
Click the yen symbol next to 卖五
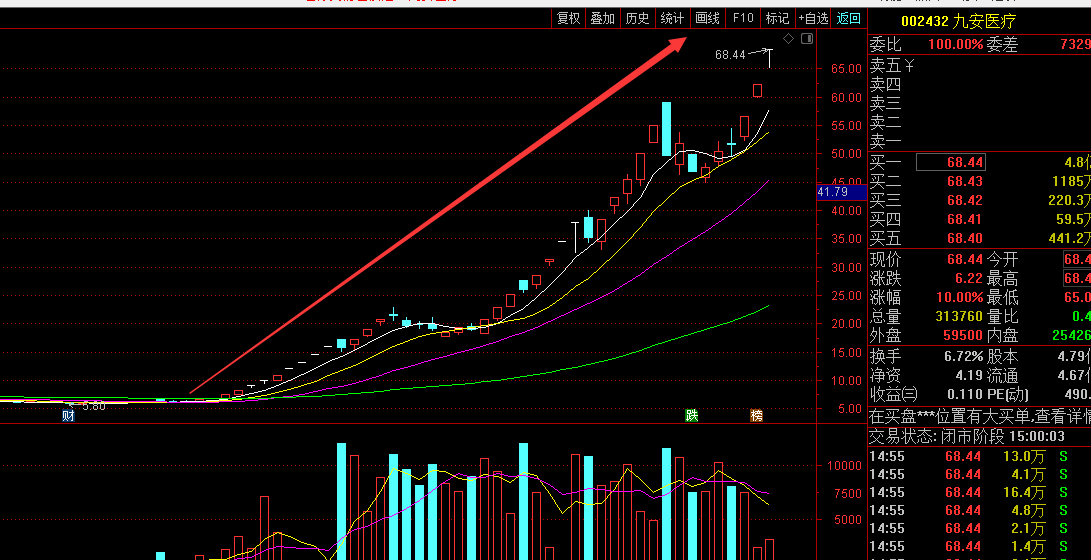[909, 65]
